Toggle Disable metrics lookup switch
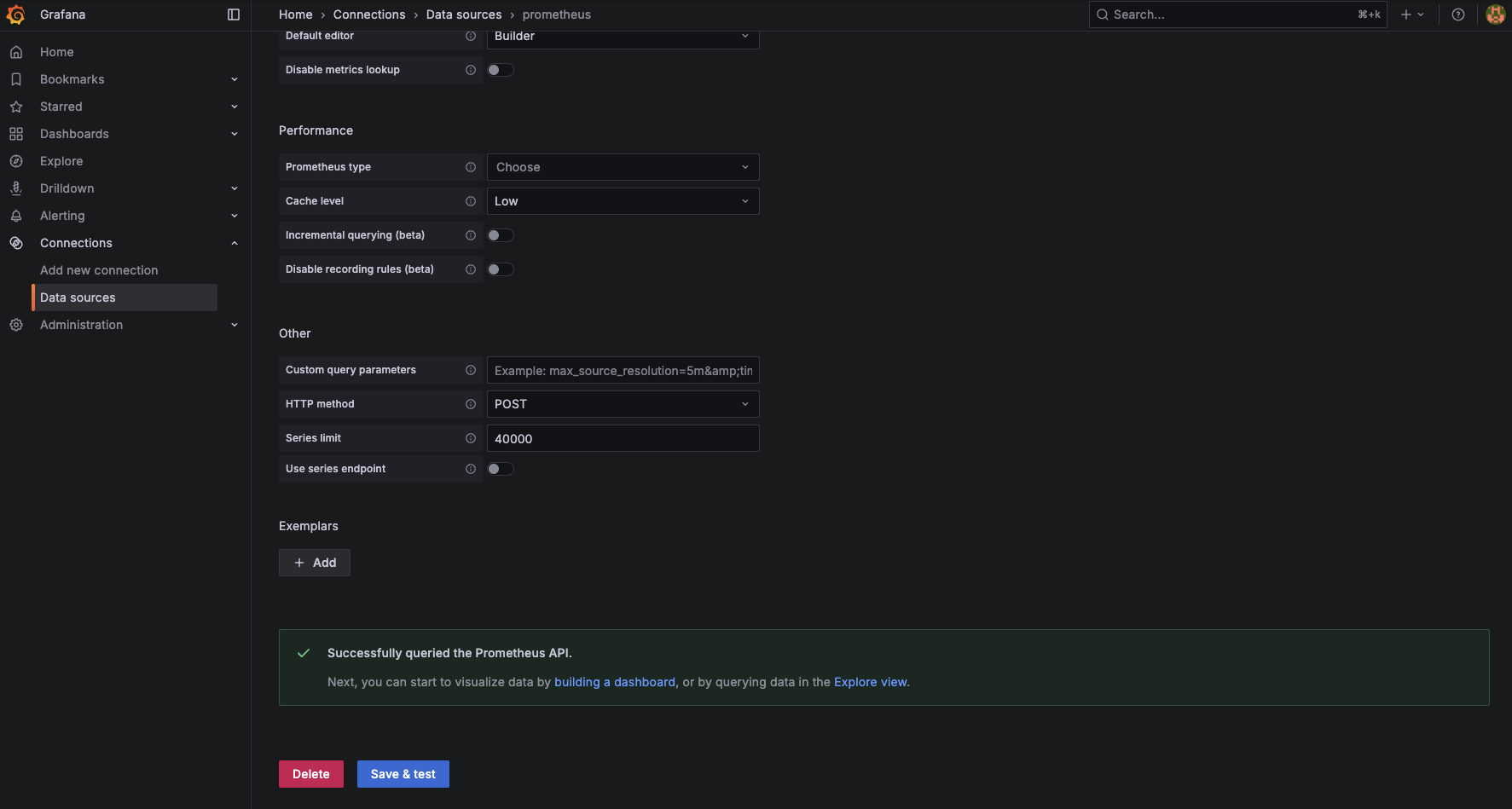Image resolution: width=1512 pixels, height=809 pixels. (x=501, y=70)
